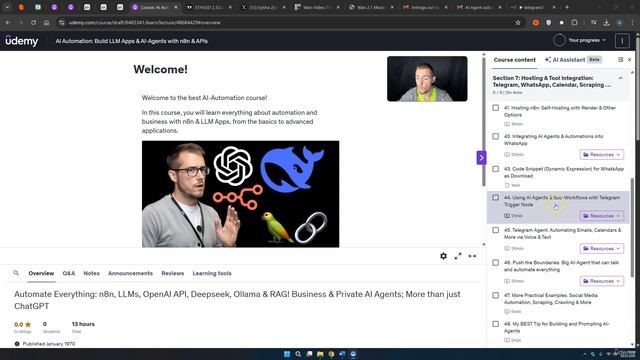Toggle expanded view with horizontal arrows icon

pyautogui.click(x=472, y=256)
